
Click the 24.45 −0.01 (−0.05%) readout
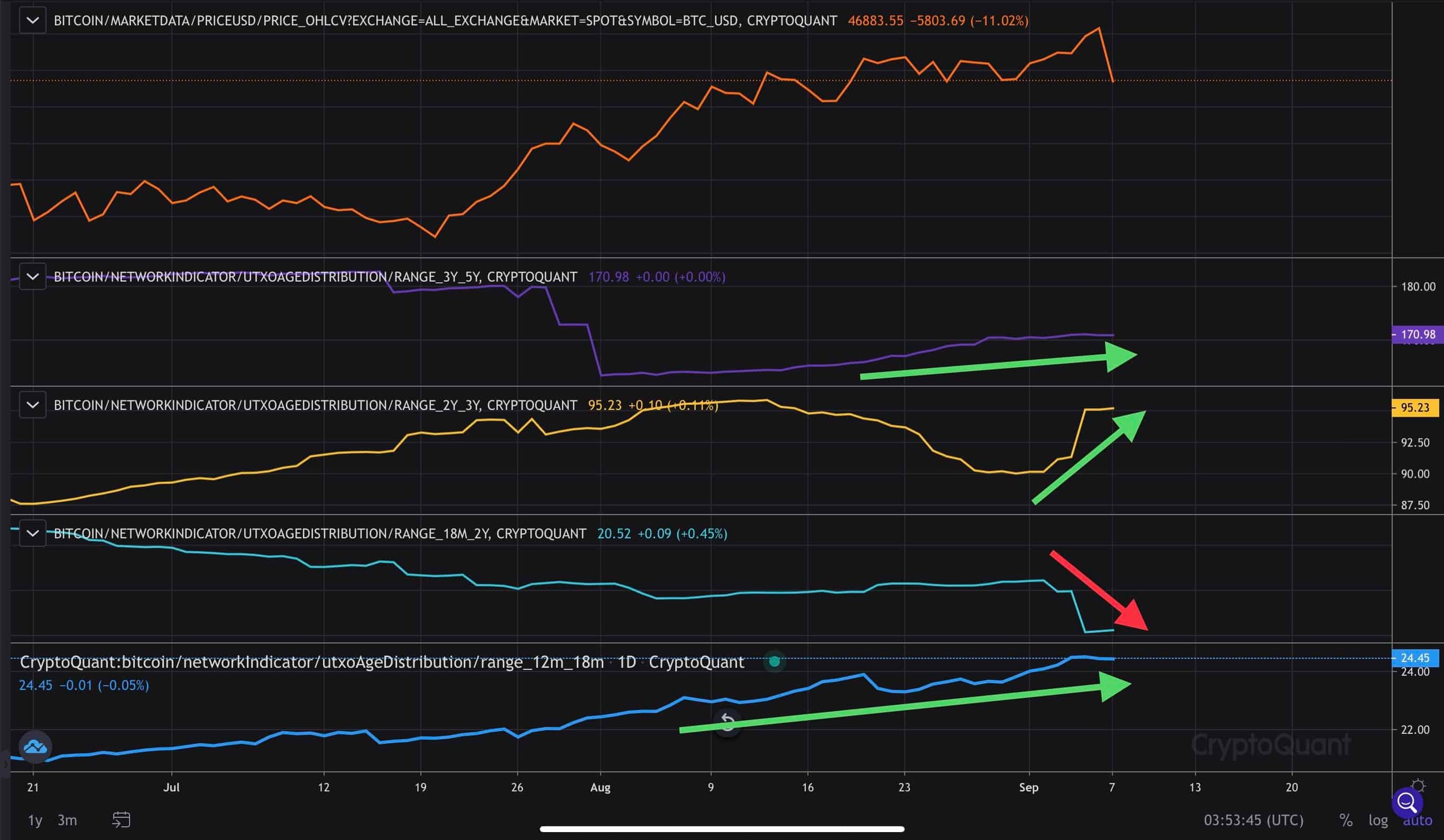pyautogui.click(x=83, y=686)
